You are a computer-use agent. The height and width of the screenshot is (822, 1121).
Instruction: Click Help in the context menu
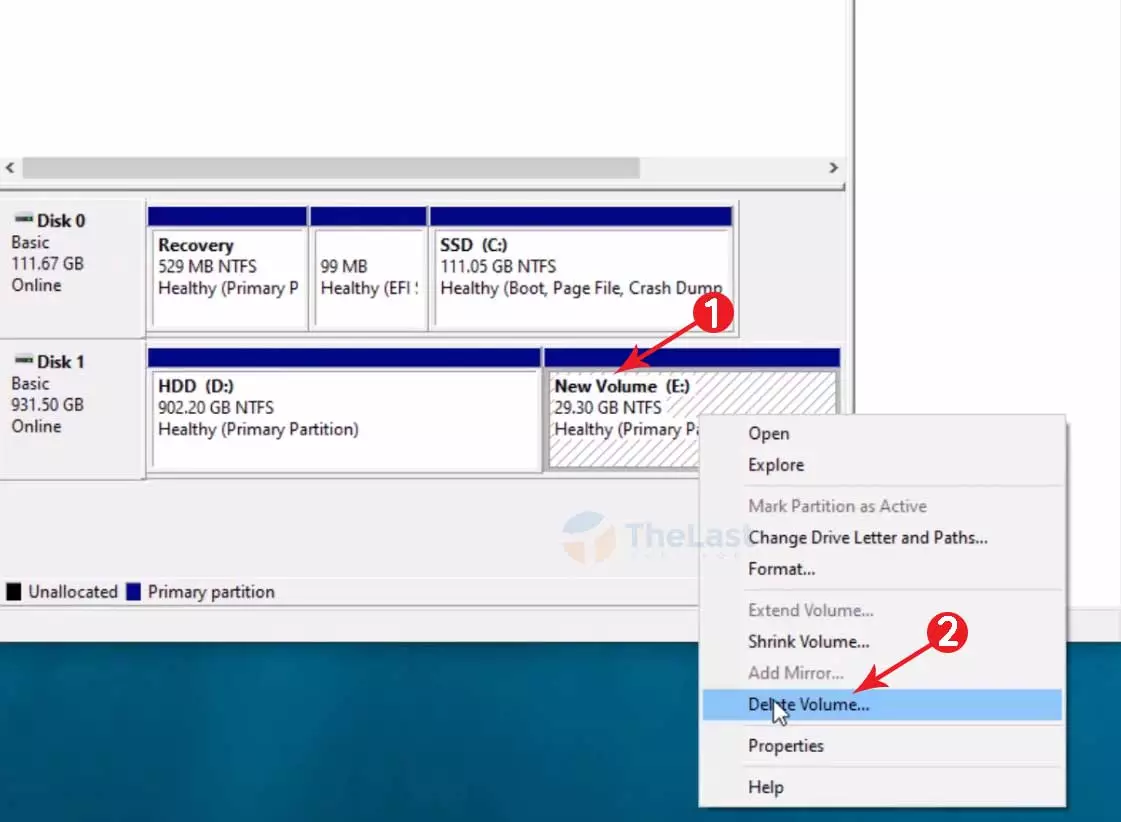765,787
